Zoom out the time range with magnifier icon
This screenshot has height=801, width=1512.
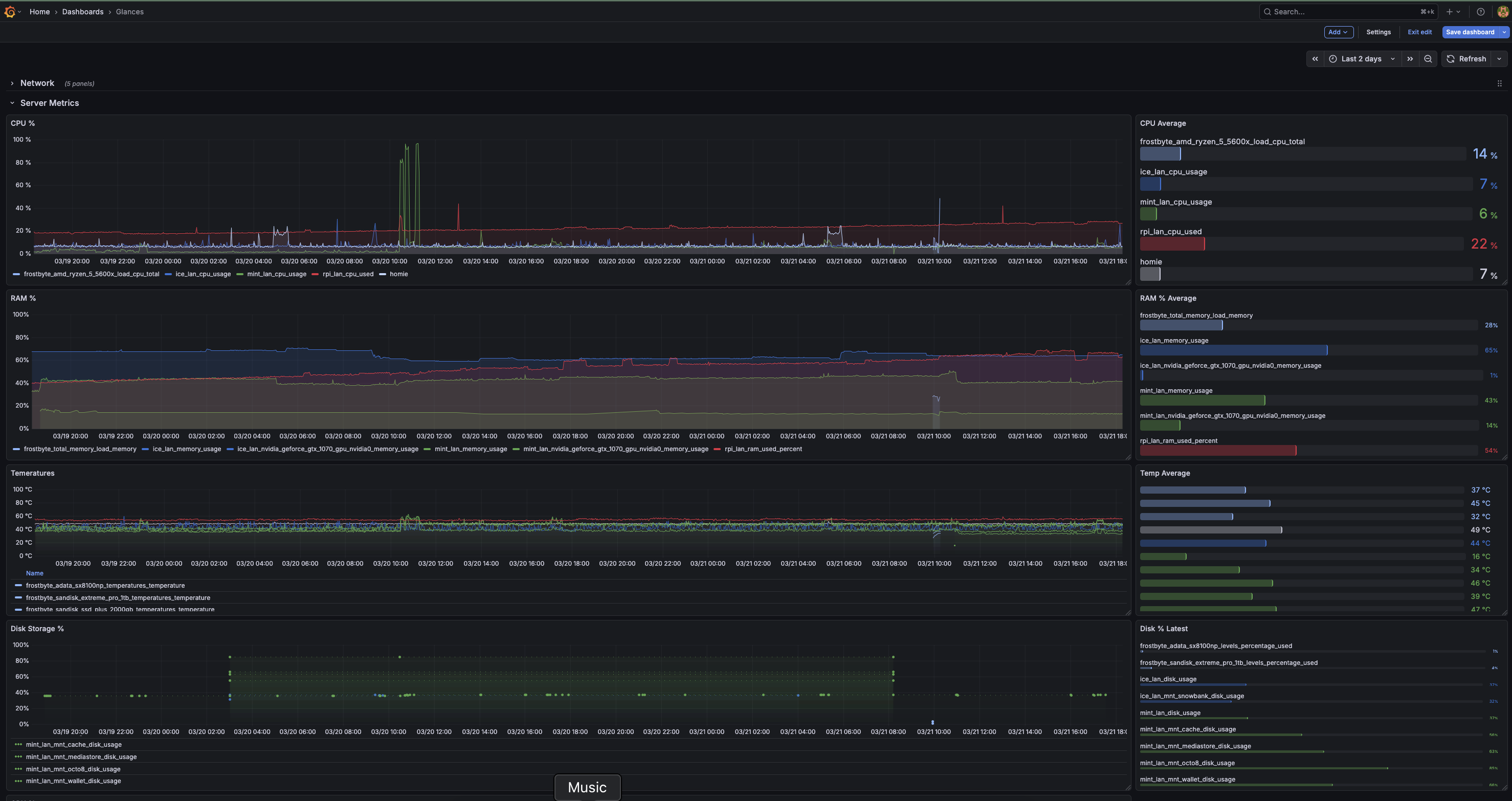1428,59
